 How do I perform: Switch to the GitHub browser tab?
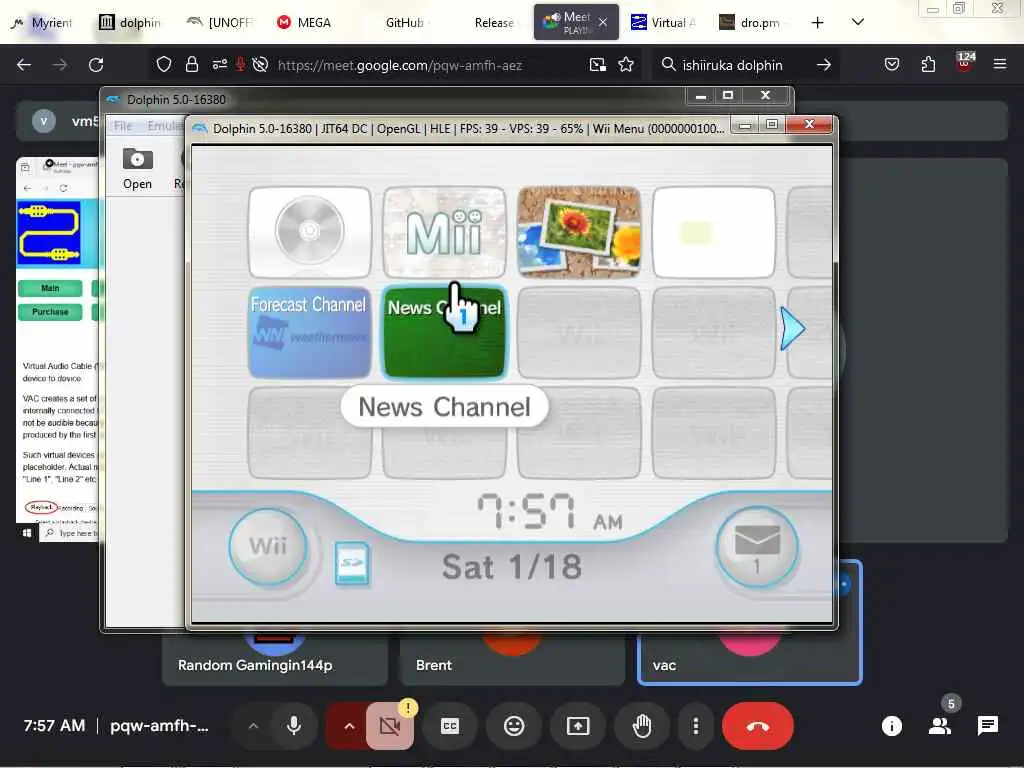coord(404,23)
